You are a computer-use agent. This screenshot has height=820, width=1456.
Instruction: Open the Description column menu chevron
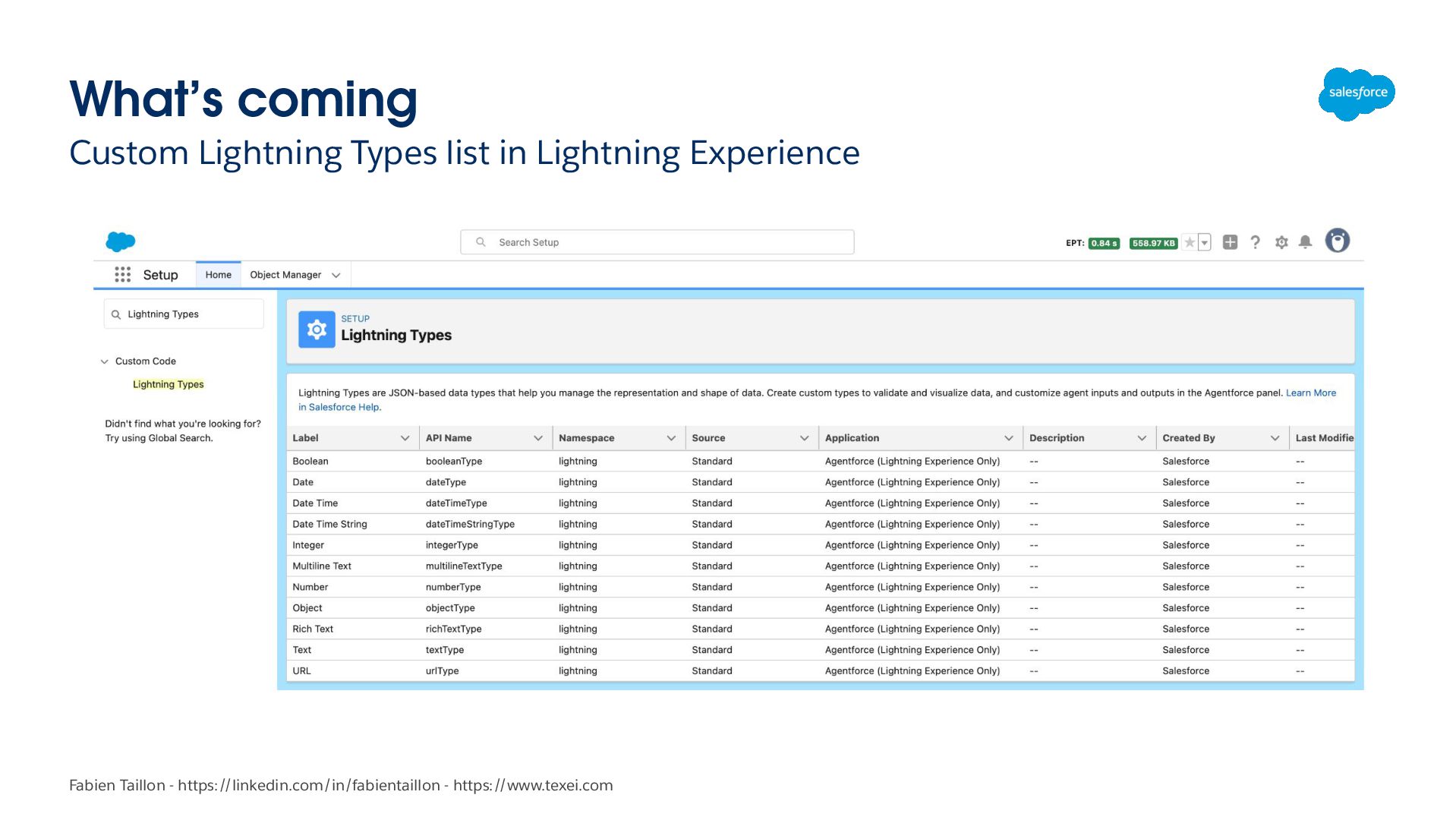click(x=1141, y=438)
